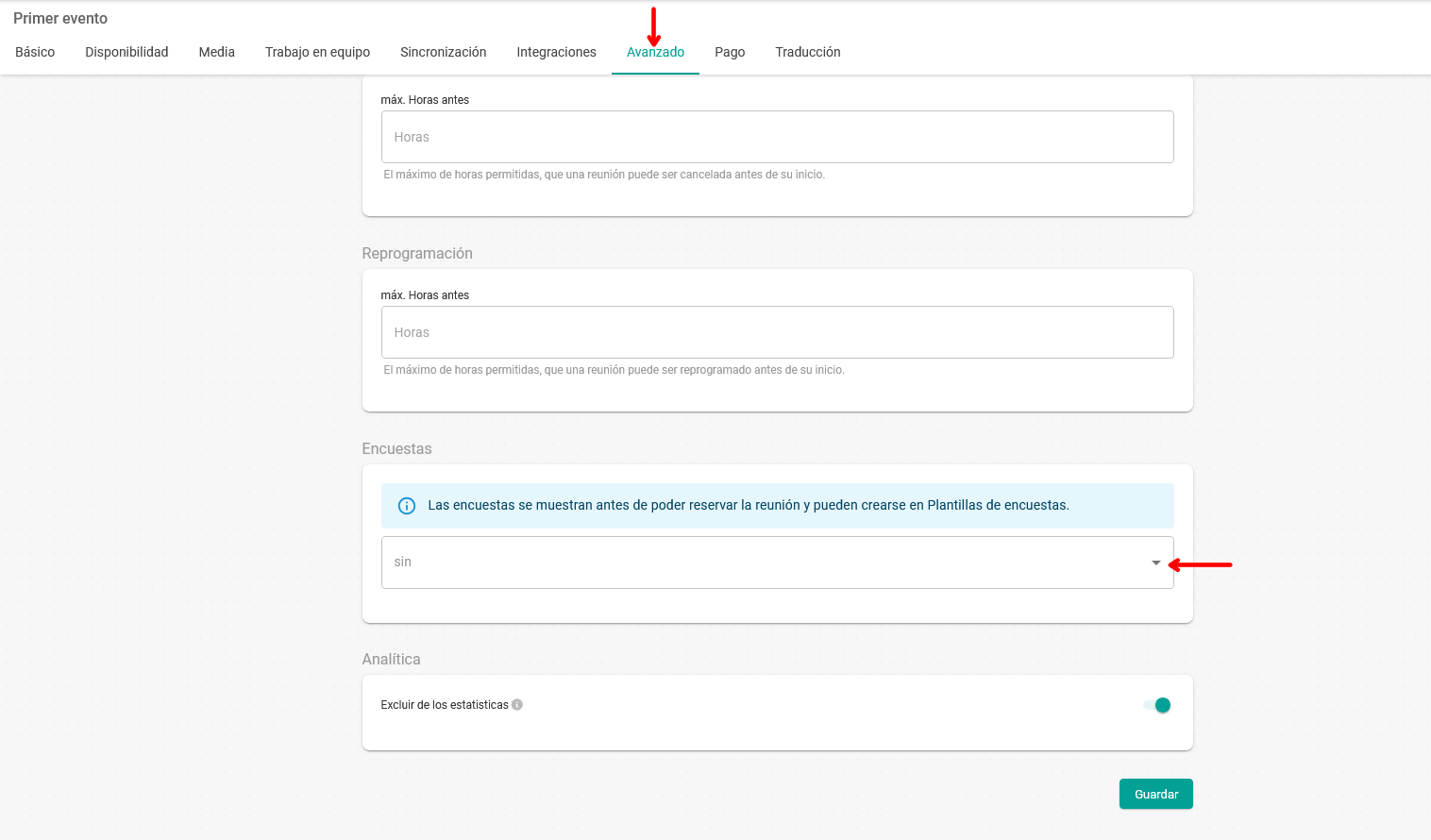Click the Encuestas section heading

coord(396,448)
